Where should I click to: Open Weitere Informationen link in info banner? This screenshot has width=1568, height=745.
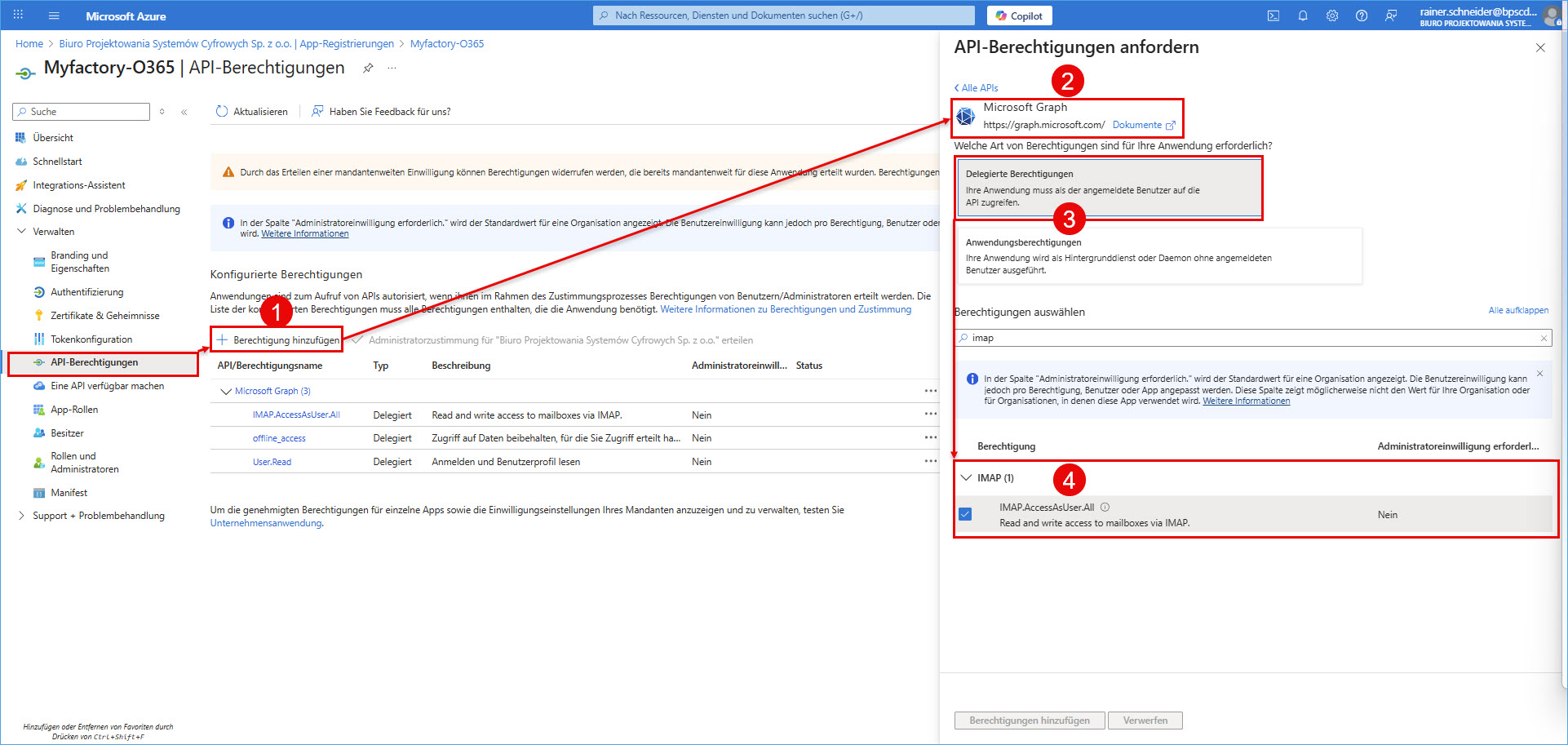[304, 234]
